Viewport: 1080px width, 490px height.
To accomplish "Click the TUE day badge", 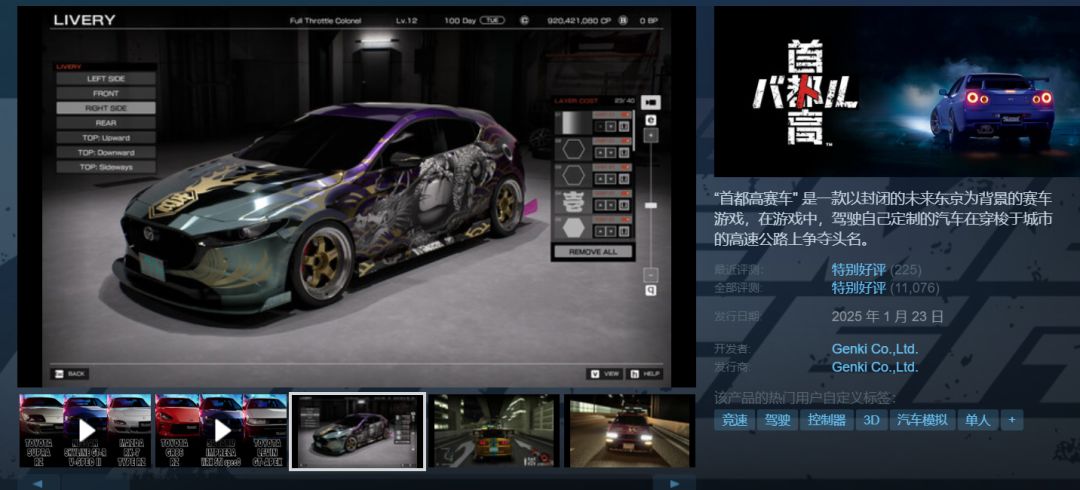I will (x=492, y=21).
